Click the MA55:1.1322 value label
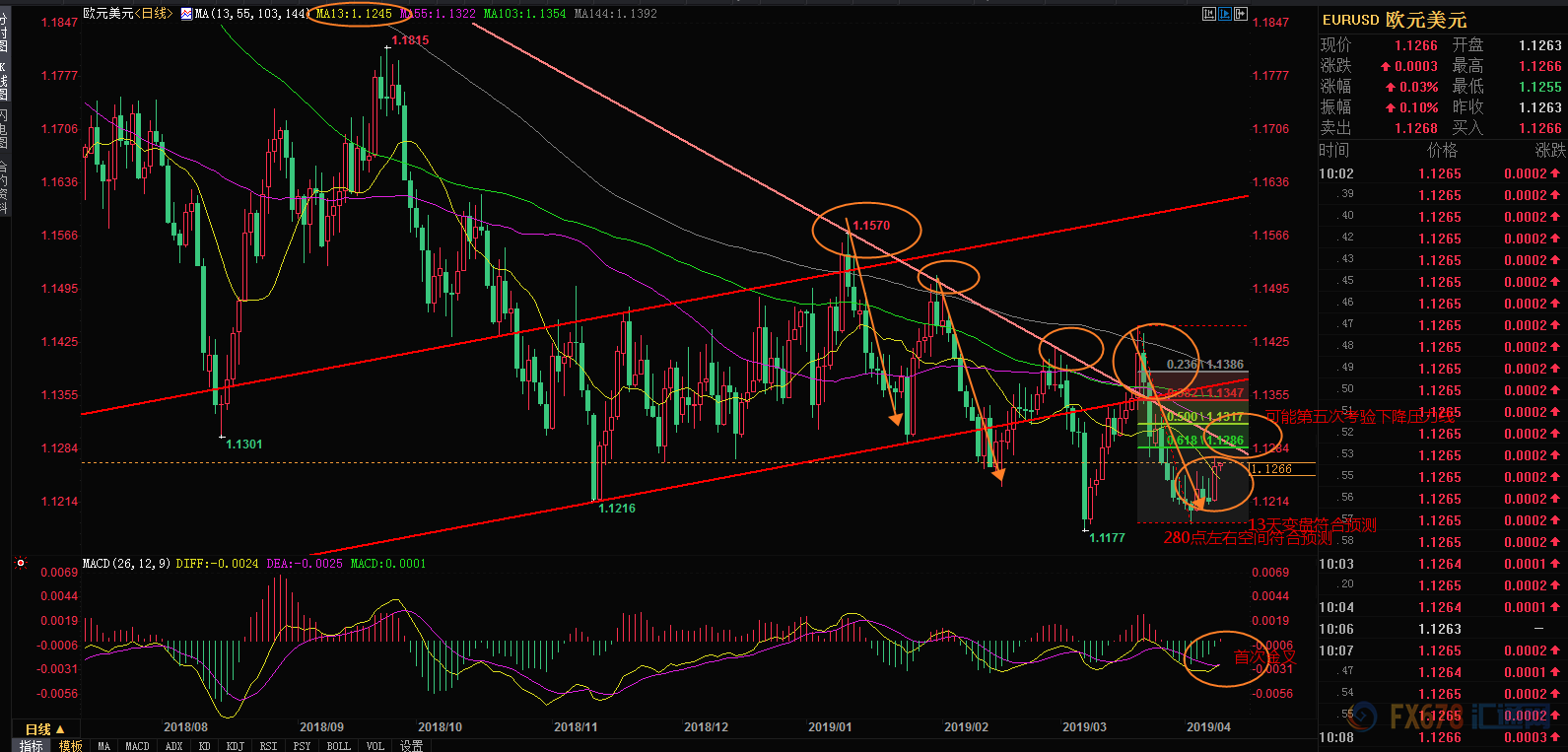The height and width of the screenshot is (752, 1568). click(438, 14)
